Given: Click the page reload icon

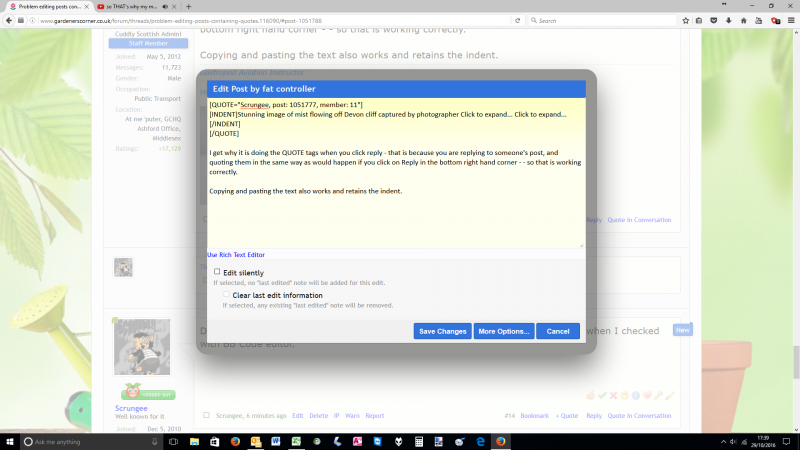Looking at the screenshot, I should click(x=519, y=20).
